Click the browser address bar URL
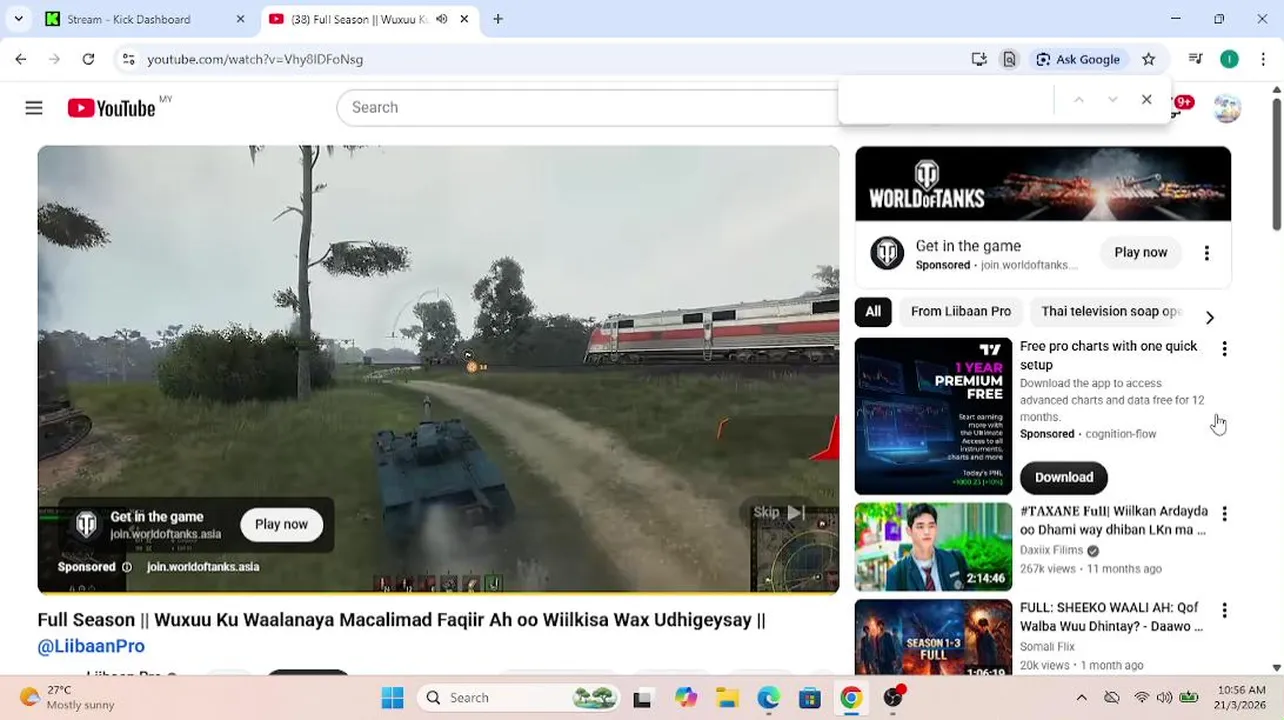The height and width of the screenshot is (720, 1284). [255, 59]
